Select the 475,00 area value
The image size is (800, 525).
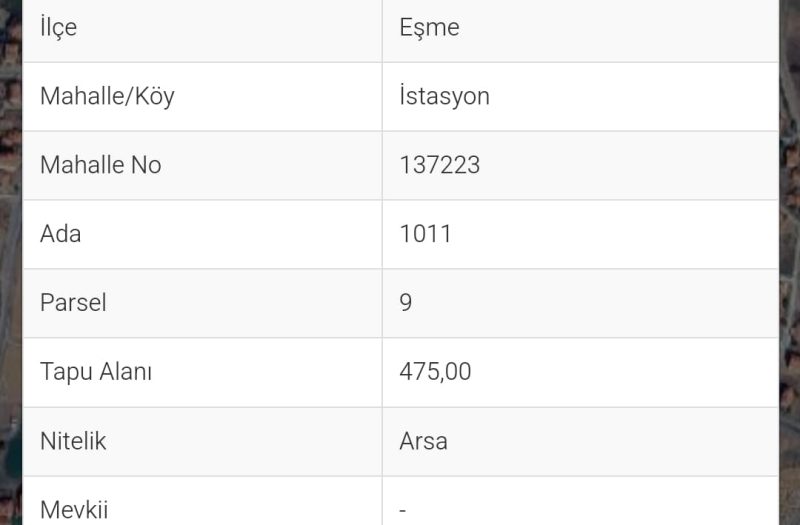(435, 372)
